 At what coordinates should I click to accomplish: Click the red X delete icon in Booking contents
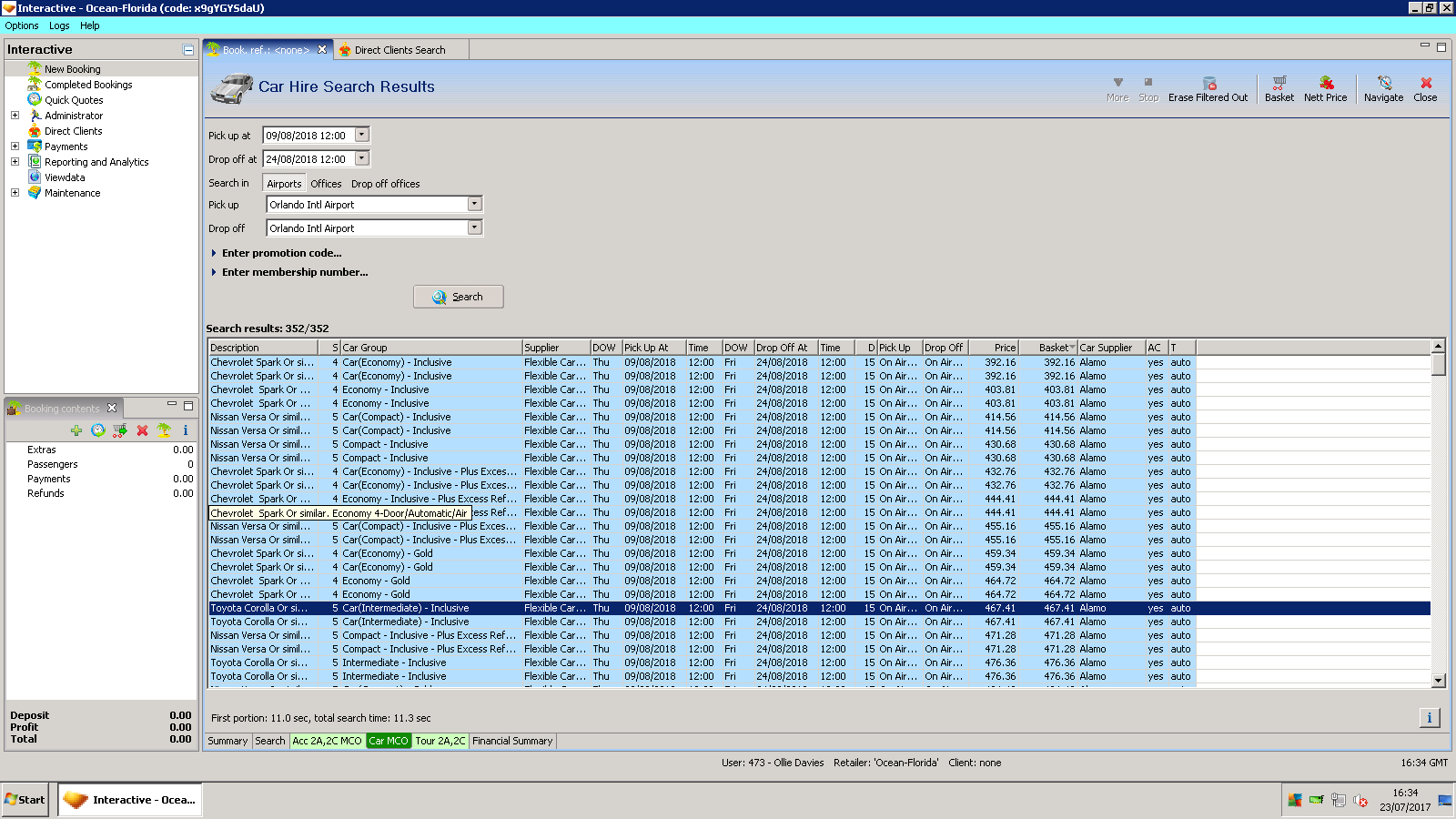(x=142, y=430)
